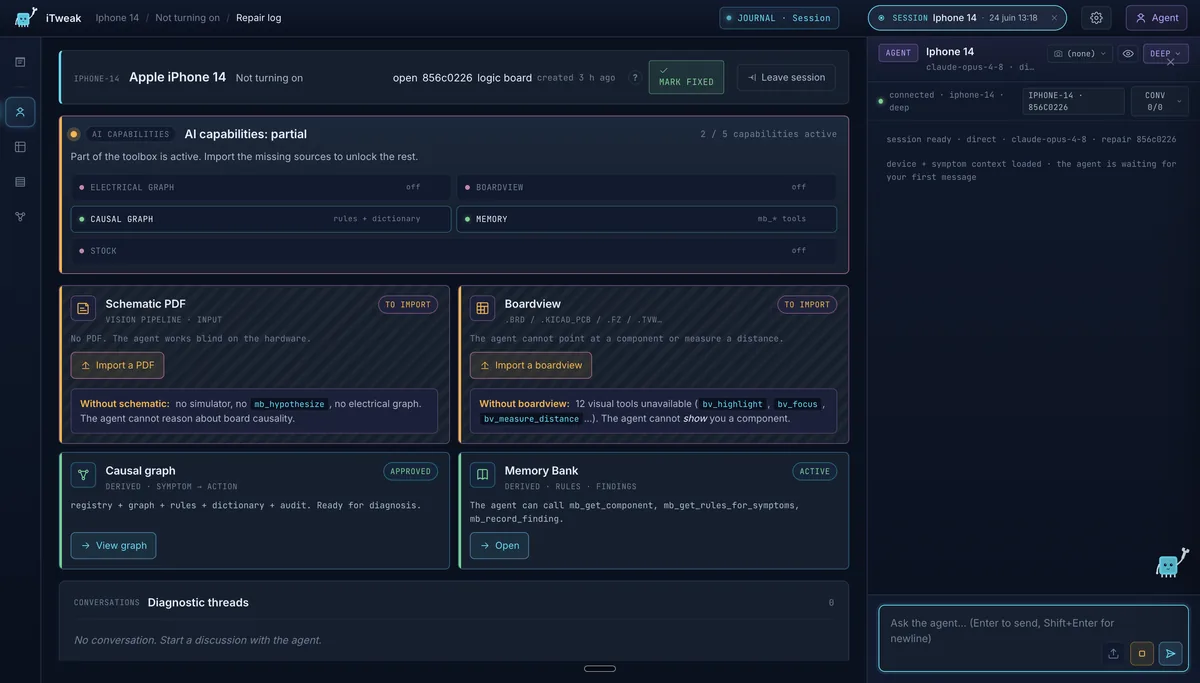Click Import a boardview button
The image size is (1200, 683).
coord(531,365)
